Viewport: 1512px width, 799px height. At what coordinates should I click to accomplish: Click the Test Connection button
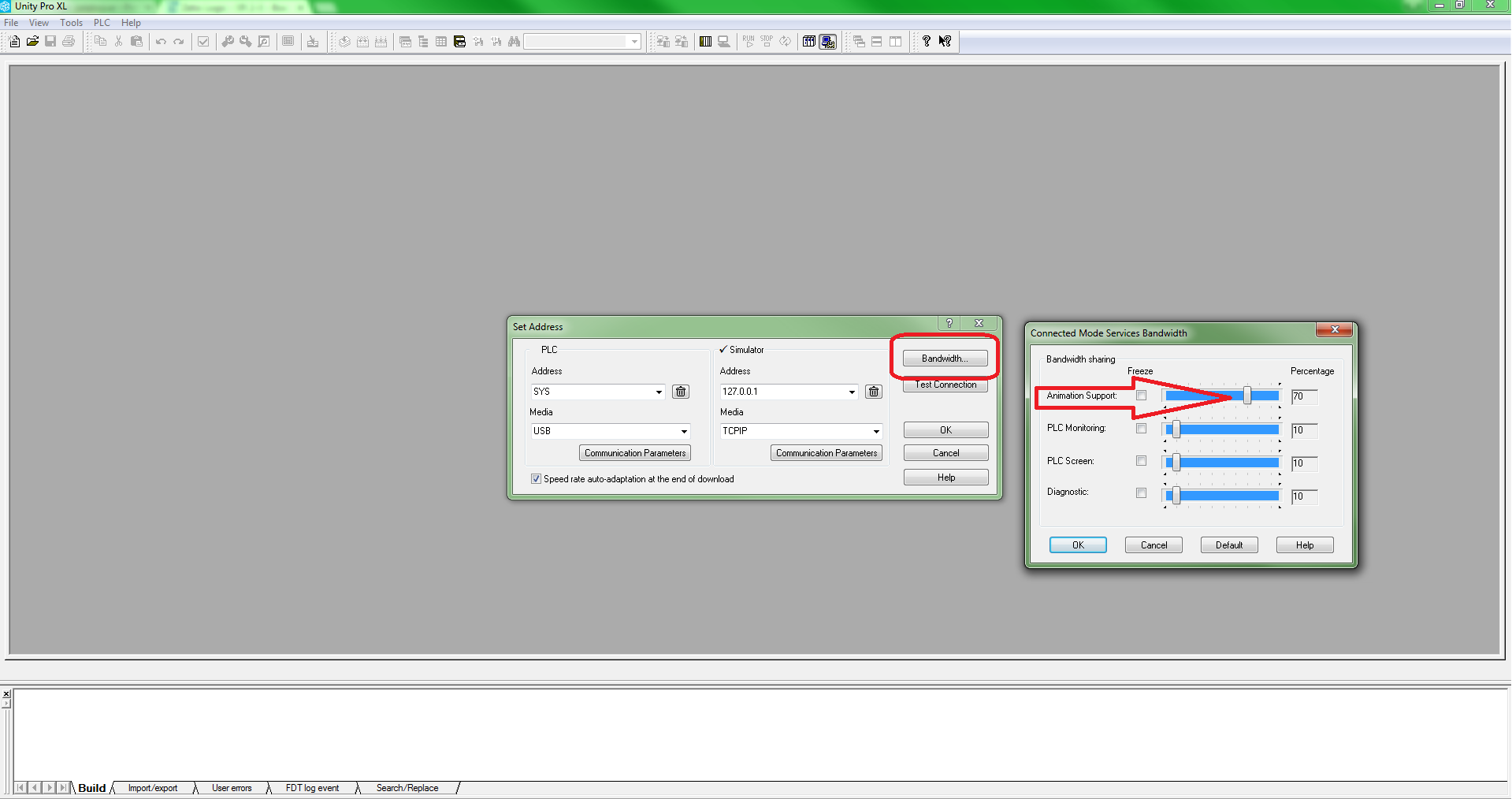(x=945, y=385)
